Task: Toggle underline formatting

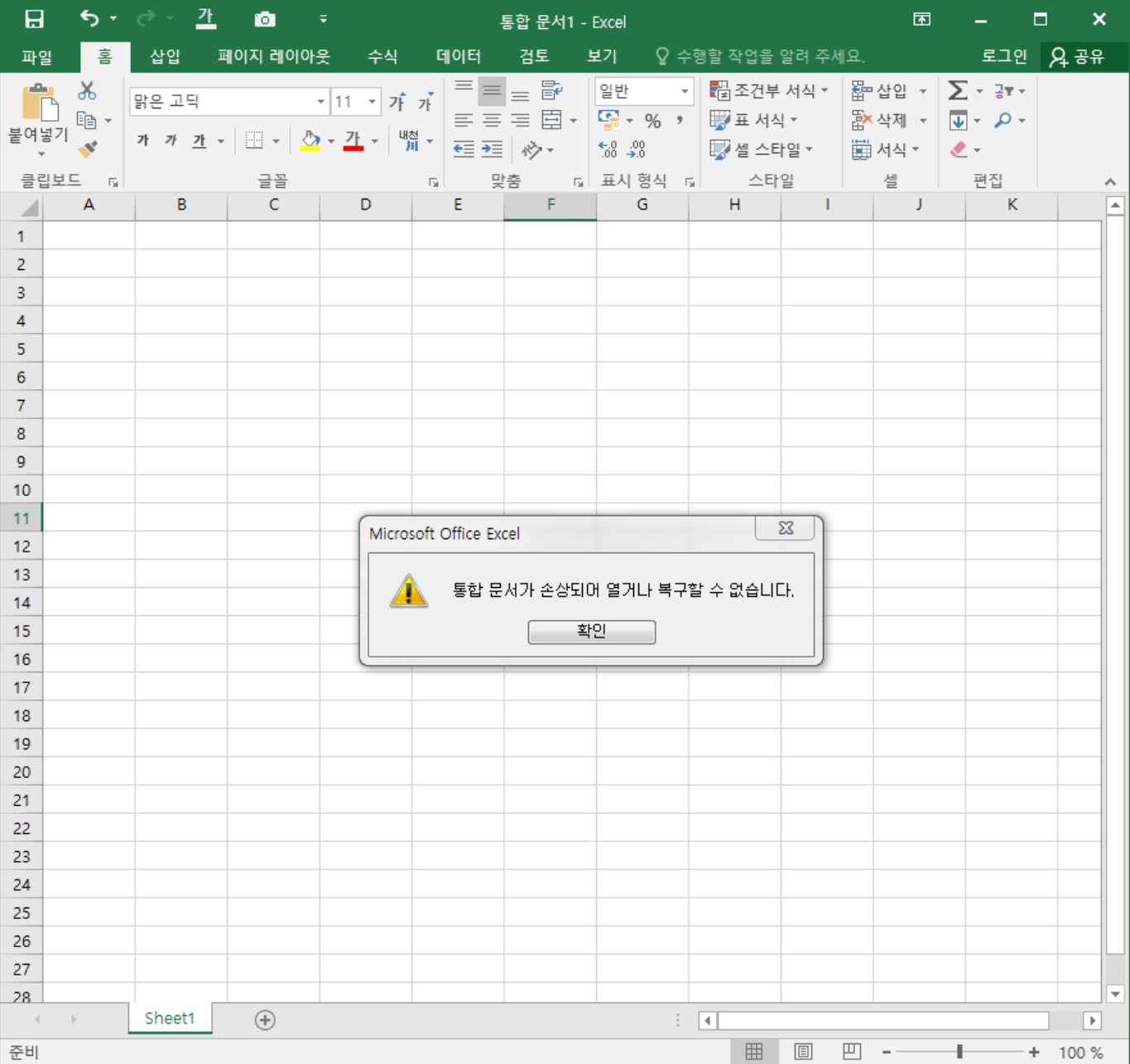Action: tap(199, 141)
